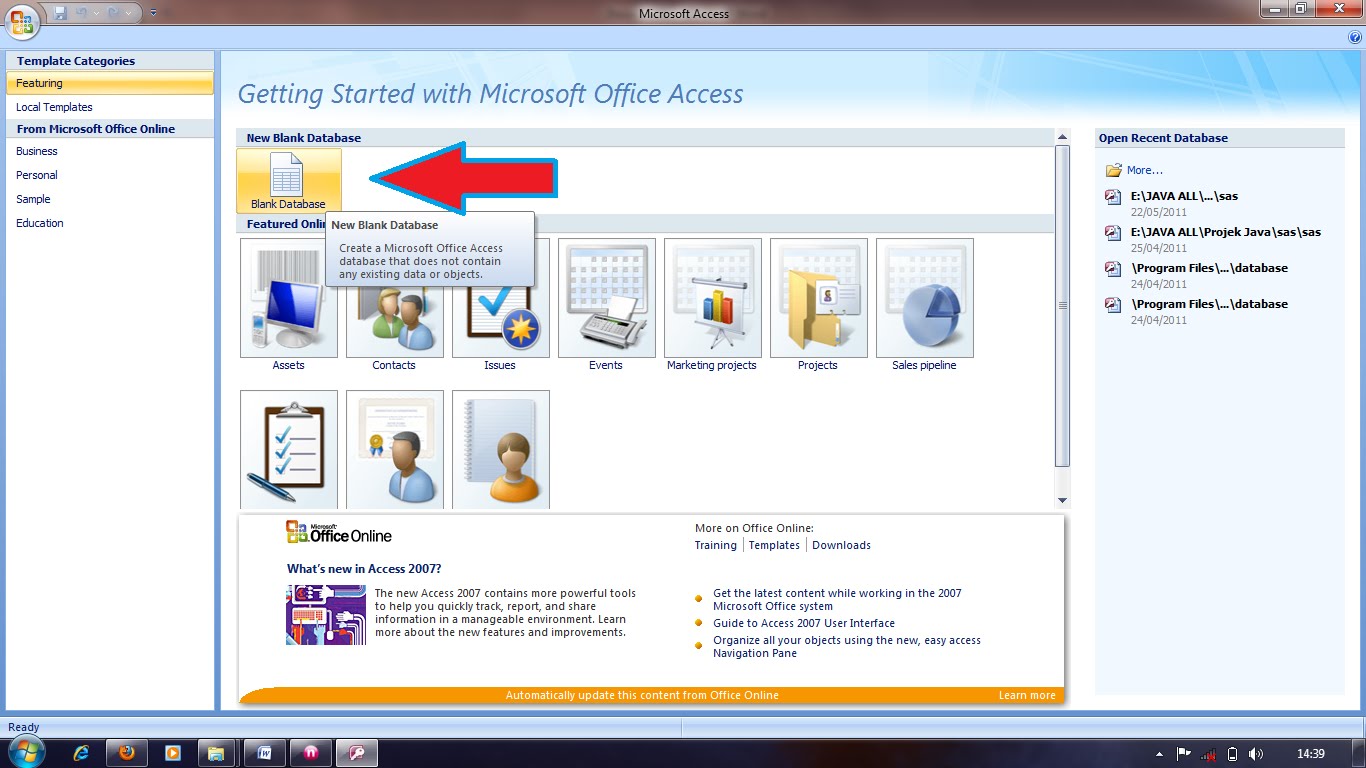The width and height of the screenshot is (1366, 768).
Task: Open recent database E:\JAVA ALL\Projek Java\sas\sas
Action: point(1226,232)
